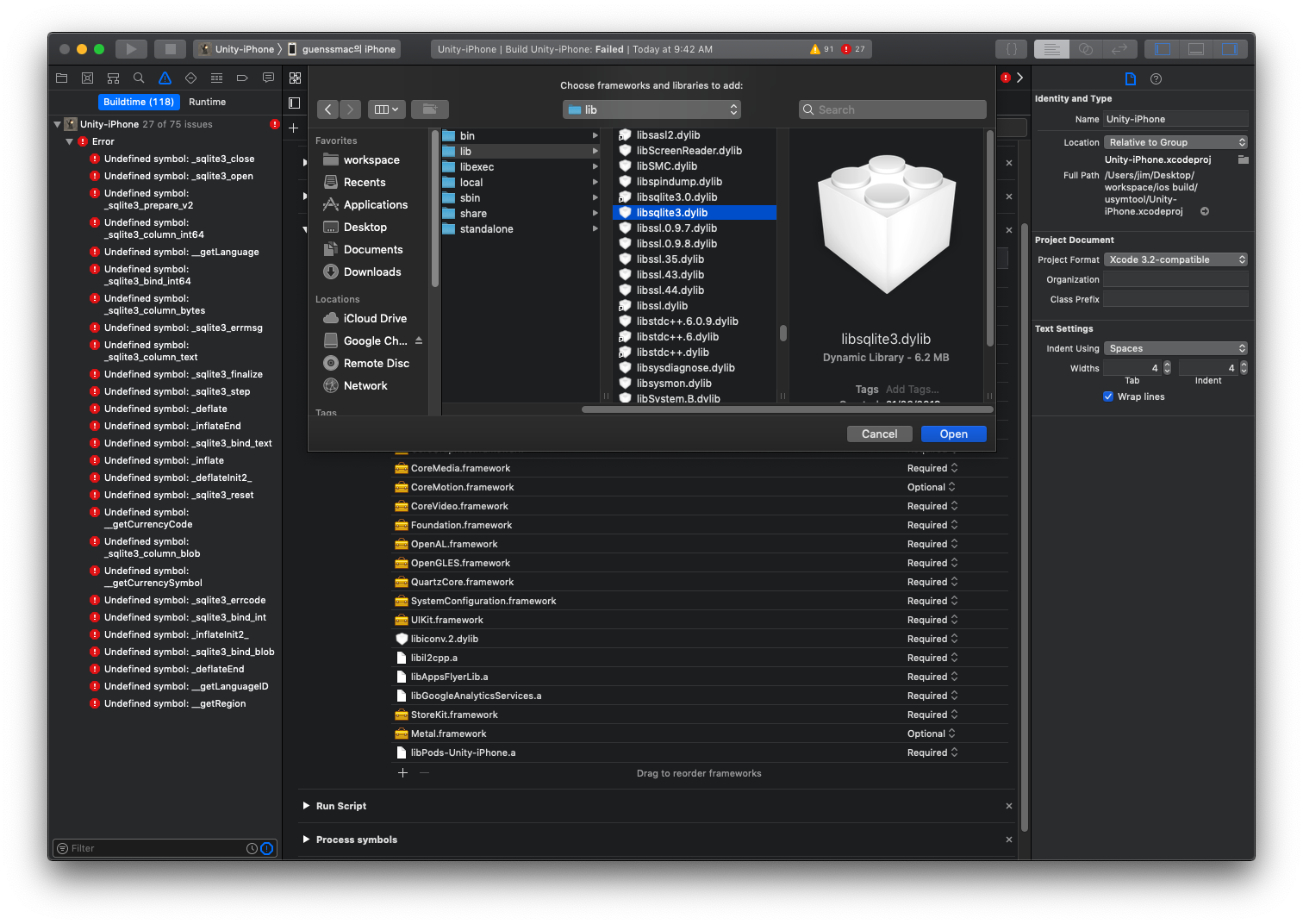Click the related items grid icon
Viewport: 1303px width, 924px height.
295,78
